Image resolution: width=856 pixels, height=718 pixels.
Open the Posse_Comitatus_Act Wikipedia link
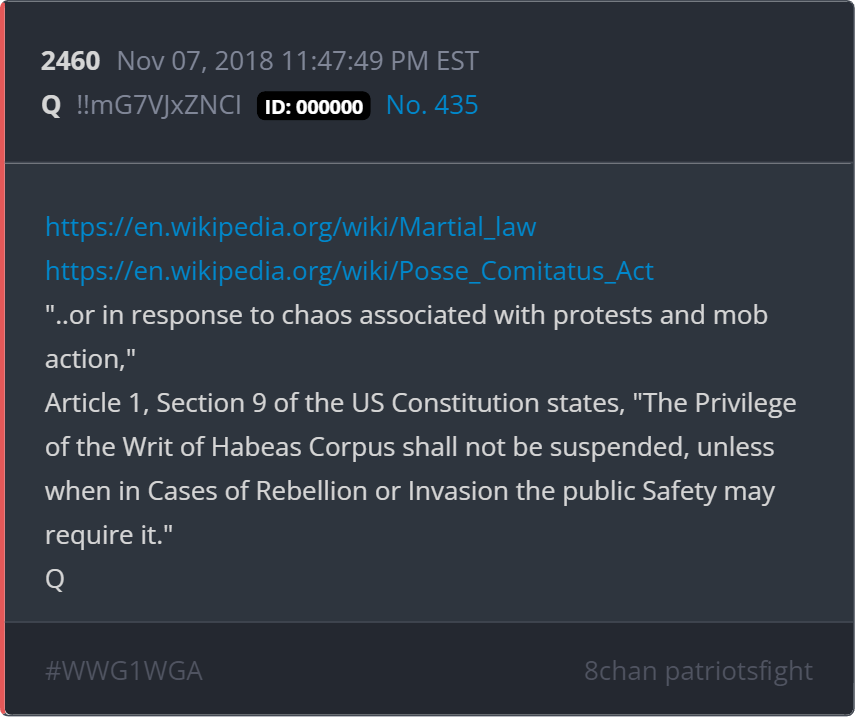coord(349,271)
